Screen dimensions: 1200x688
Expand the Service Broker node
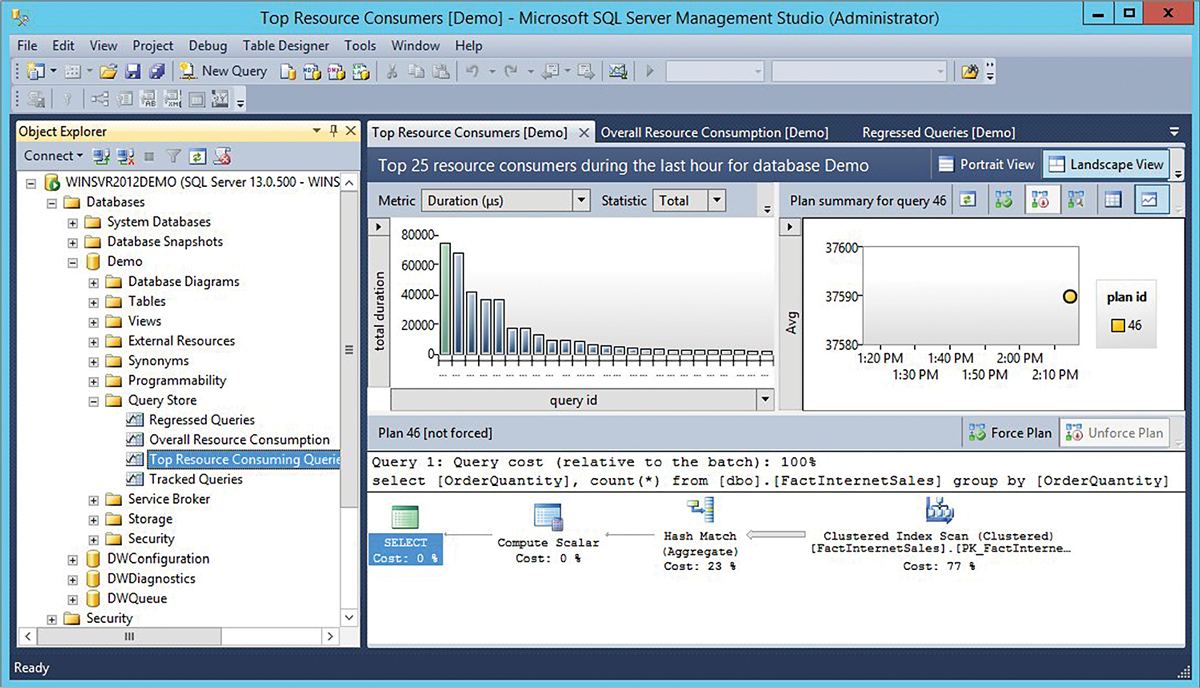[94, 499]
